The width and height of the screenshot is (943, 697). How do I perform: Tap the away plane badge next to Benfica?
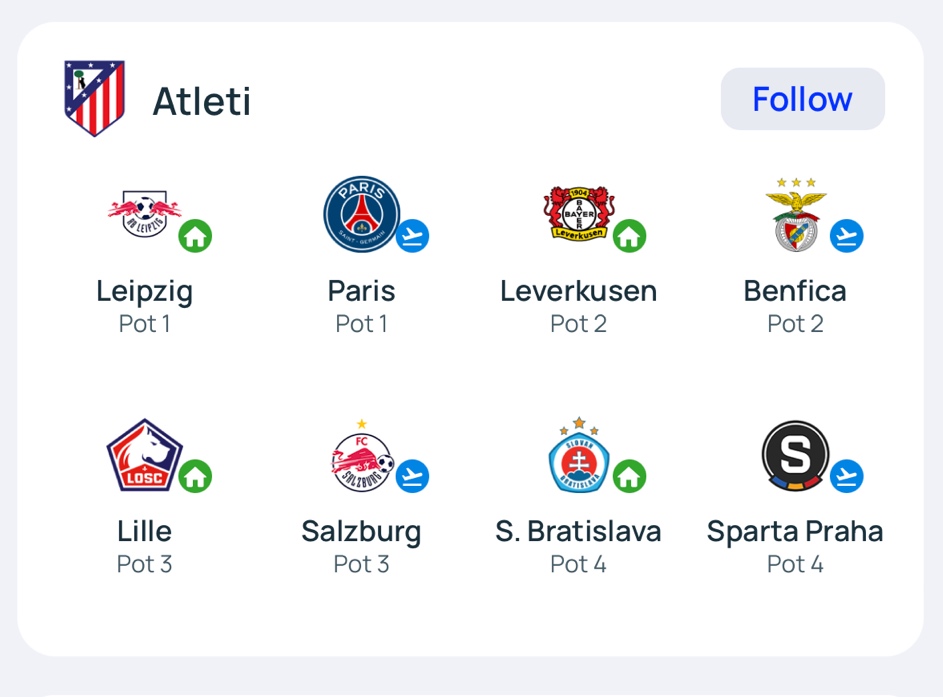point(846,236)
